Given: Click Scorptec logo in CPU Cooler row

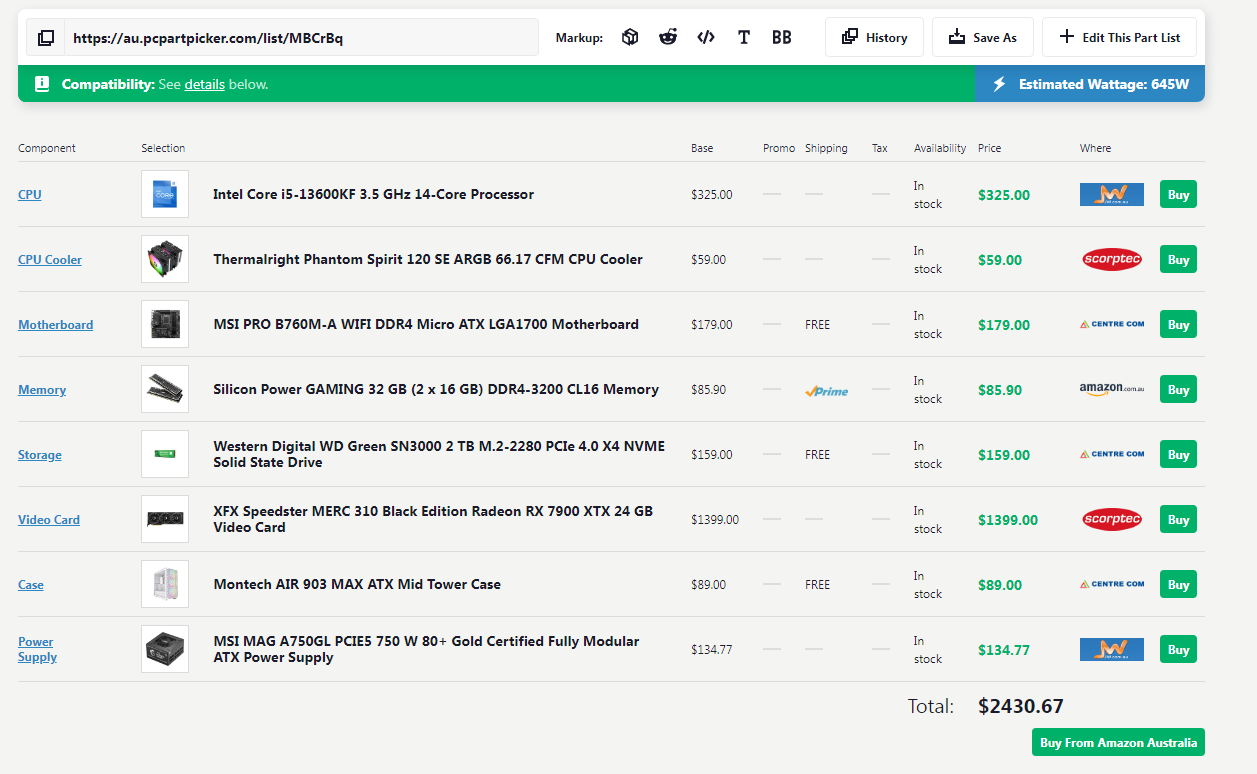Looking at the screenshot, I should click(x=1111, y=259).
